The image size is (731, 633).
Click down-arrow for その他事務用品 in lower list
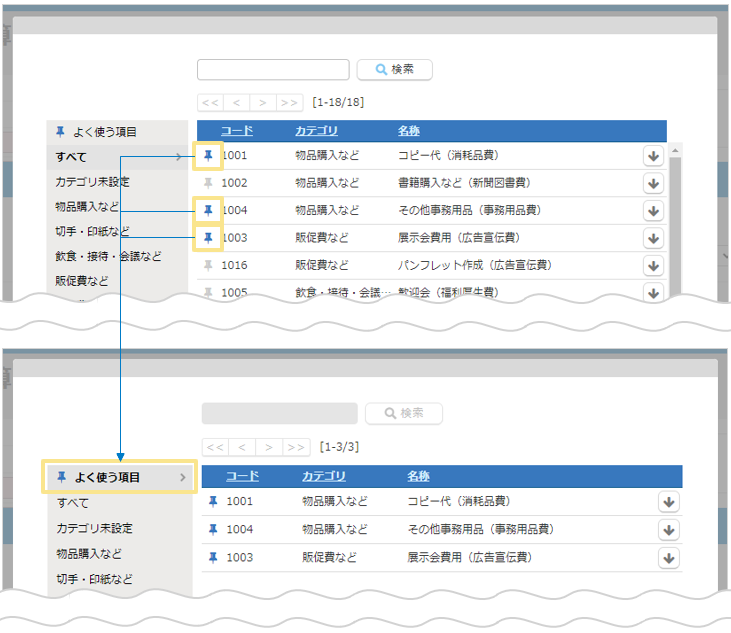pos(669,529)
